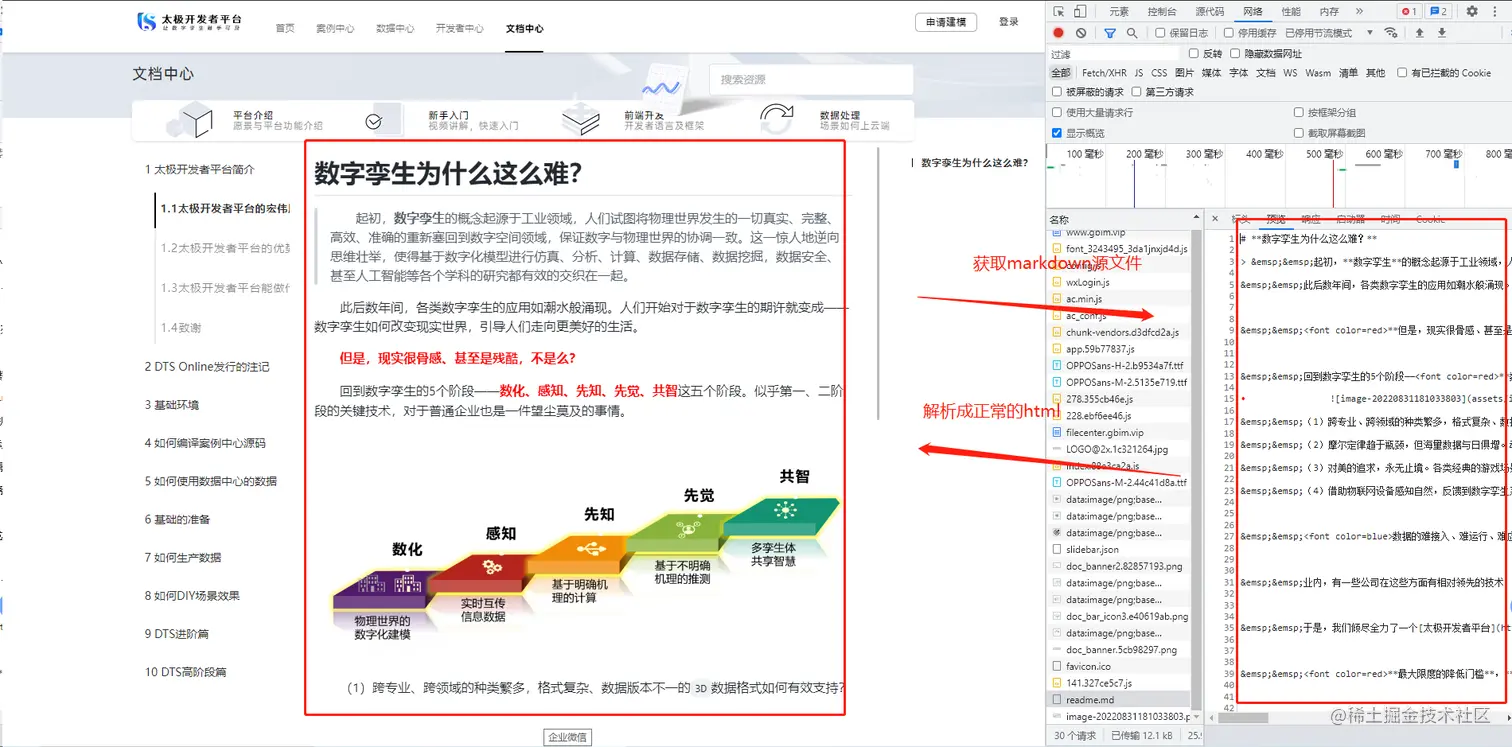Expand section 2 DTS Online发行的注记
The image size is (1512, 747).
pyautogui.click(x=207, y=367)
